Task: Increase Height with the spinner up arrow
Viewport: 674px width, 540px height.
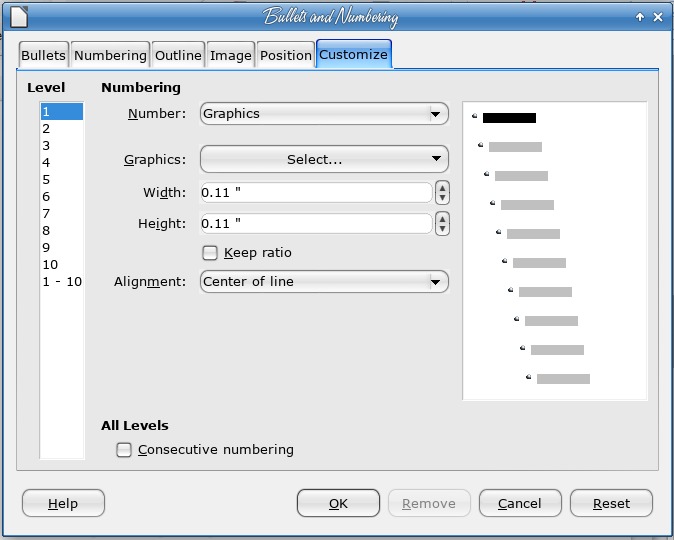Action: click(442, 219)
